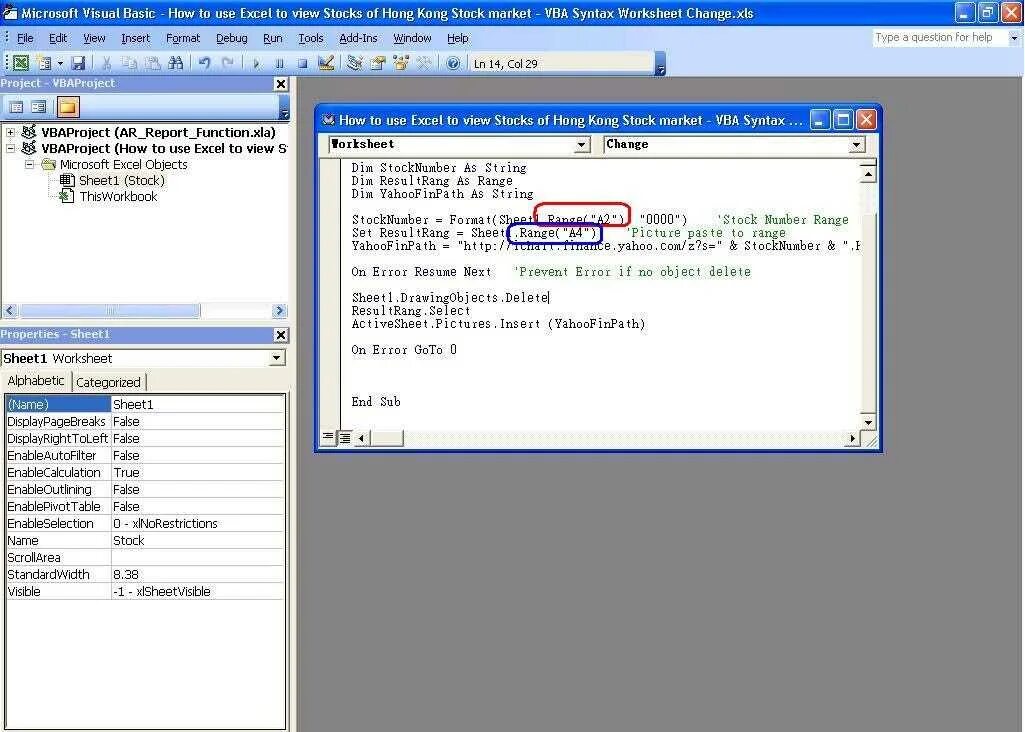
Task: Open the File menu
Action: click(25, 39)
